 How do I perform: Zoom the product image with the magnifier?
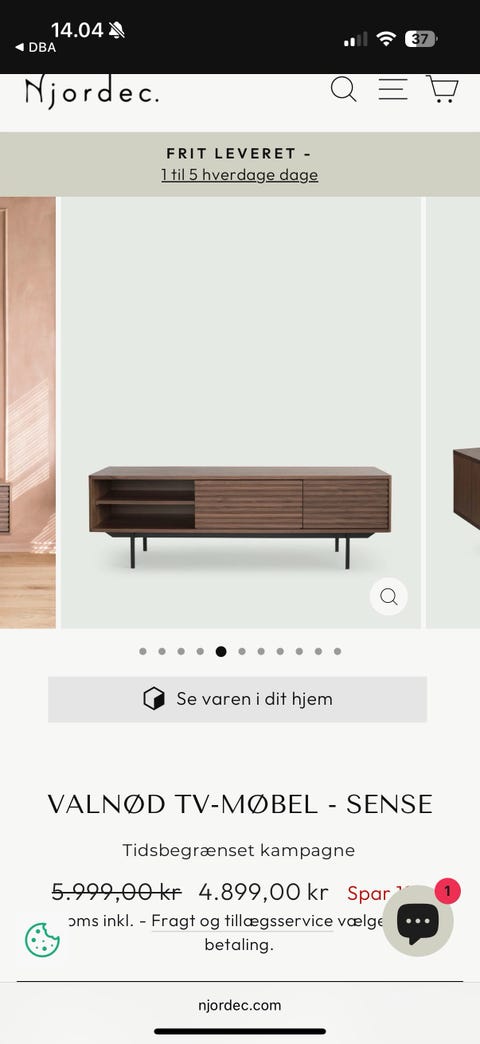coord(389,596)
